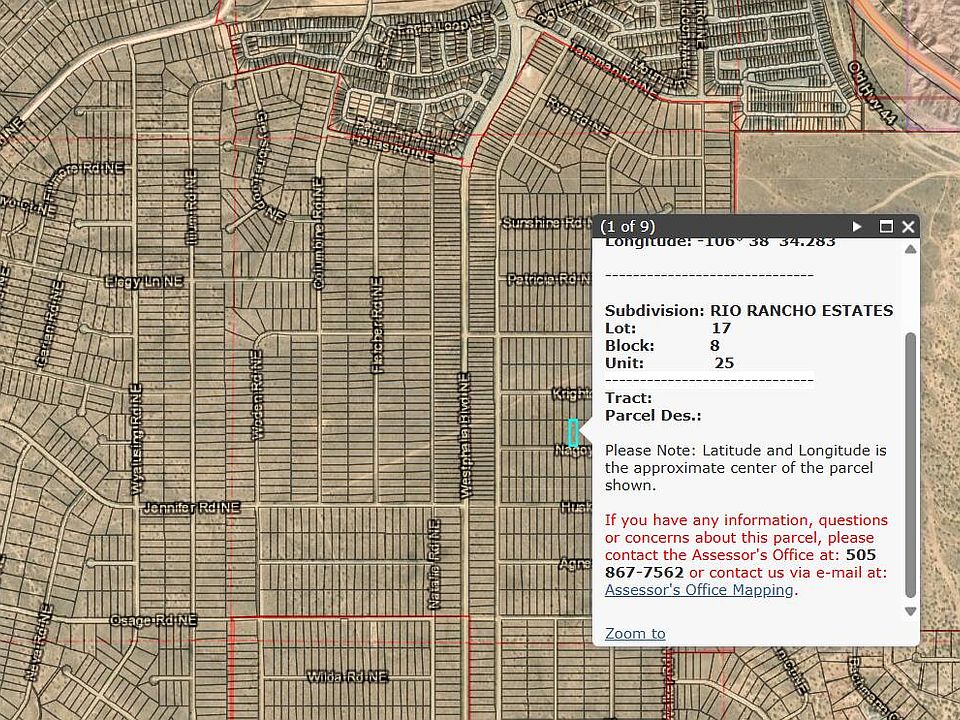Image resolution: width=960 pixels, height=720 pixels.
Task: Click the Elegy Ln NE street label
Action: (x=145, y=282)
